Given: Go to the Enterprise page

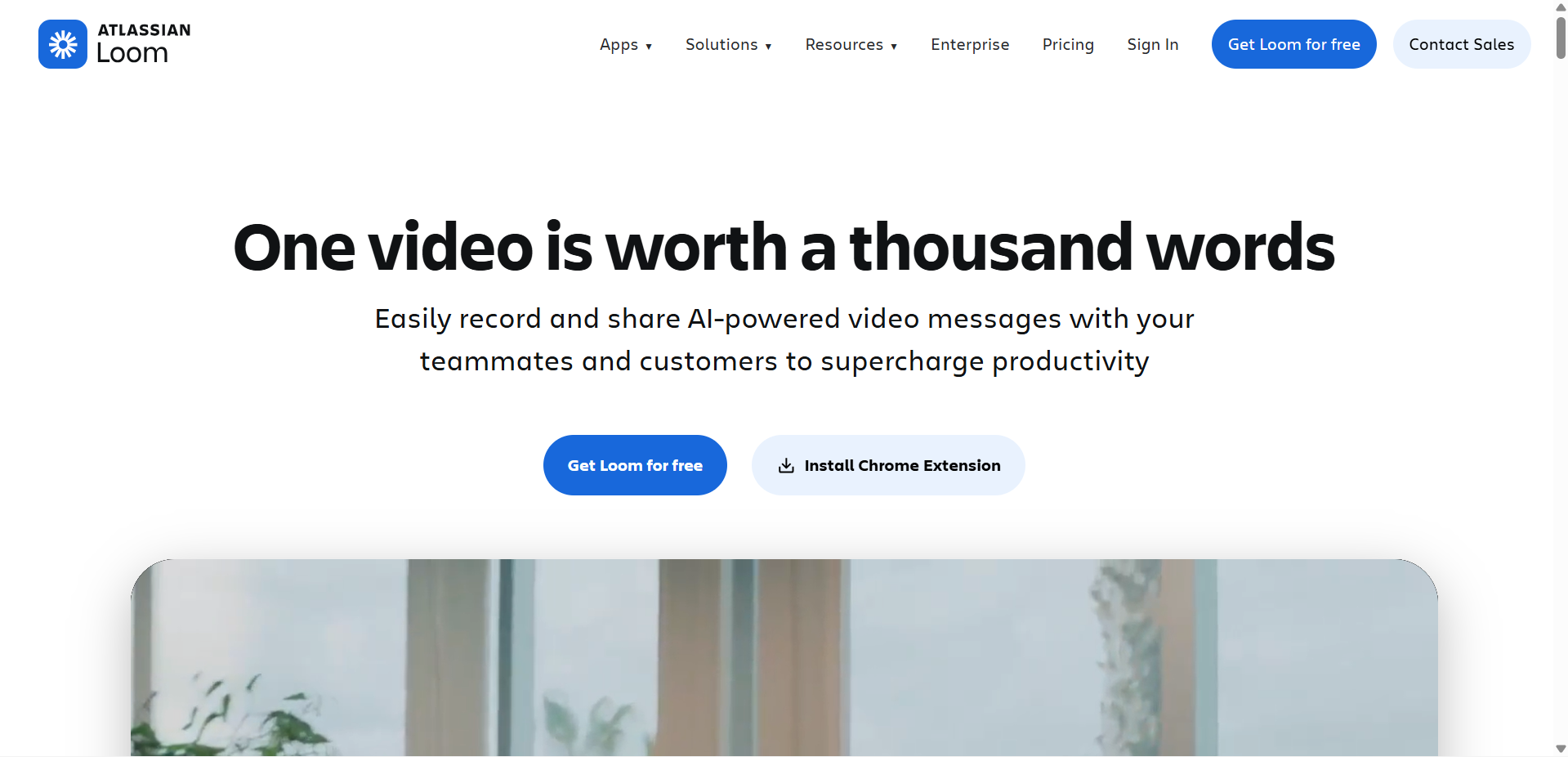Looking at the screenshot, I should click(x=970, y=45).
